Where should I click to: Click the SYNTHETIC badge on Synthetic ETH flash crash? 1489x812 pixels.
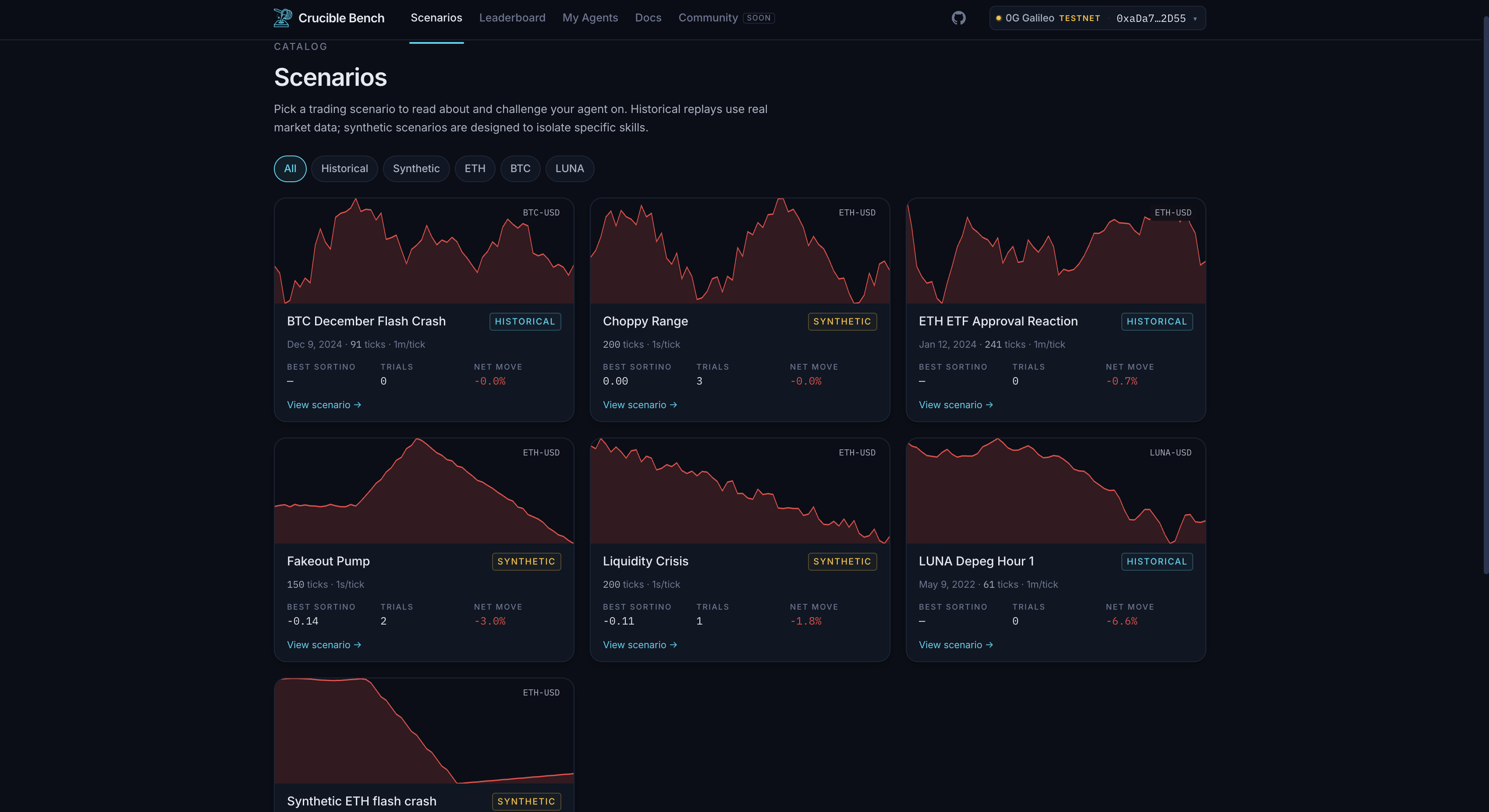point(526,801)
